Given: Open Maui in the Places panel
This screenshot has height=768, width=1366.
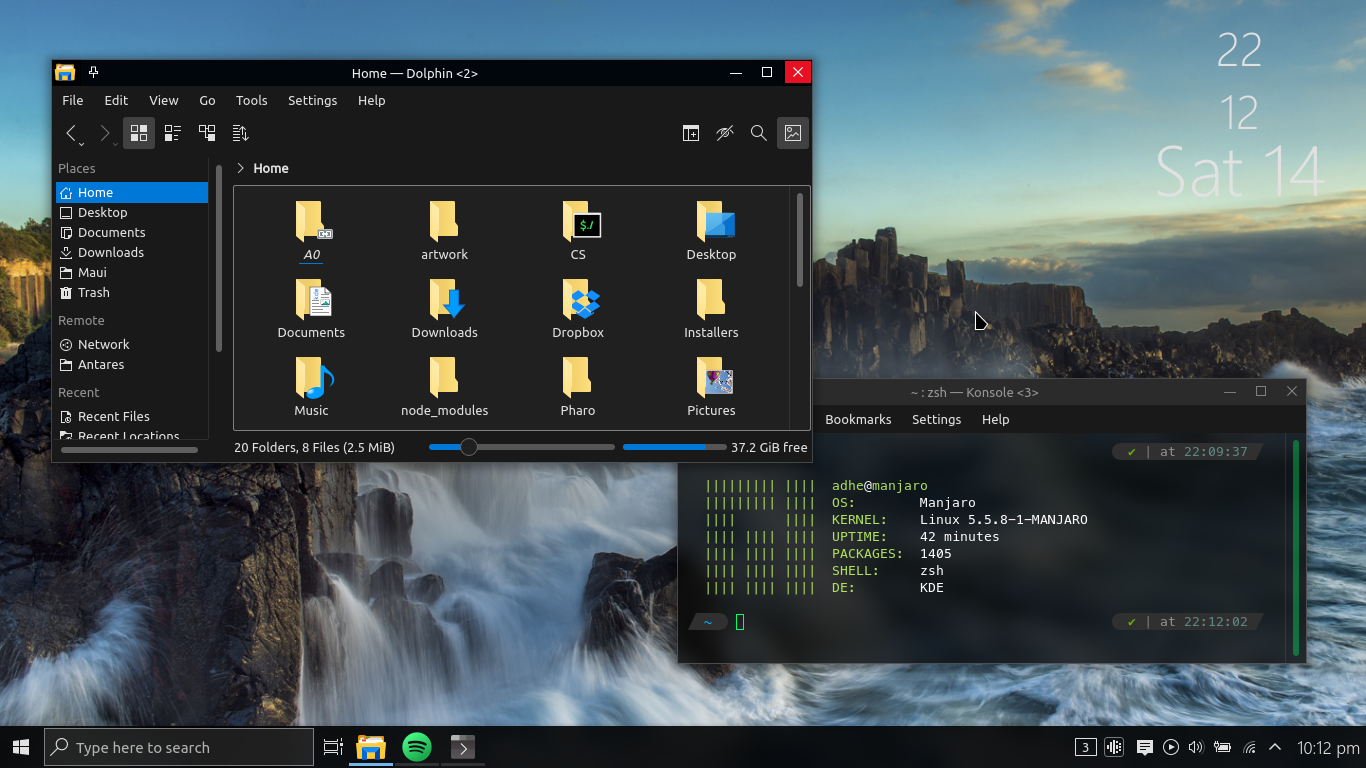Looking at the screenshot, I should click(132, 272).
